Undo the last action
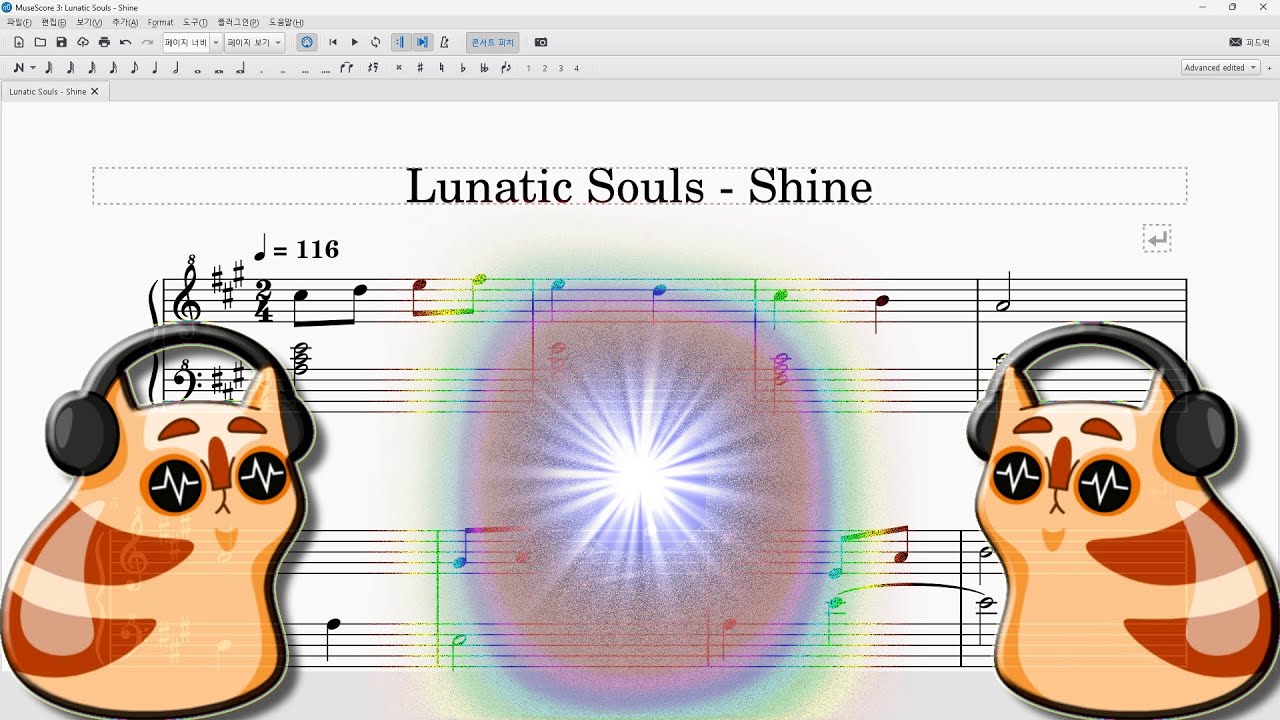This screenshot has height=720, width=1280. coord(125,42)
